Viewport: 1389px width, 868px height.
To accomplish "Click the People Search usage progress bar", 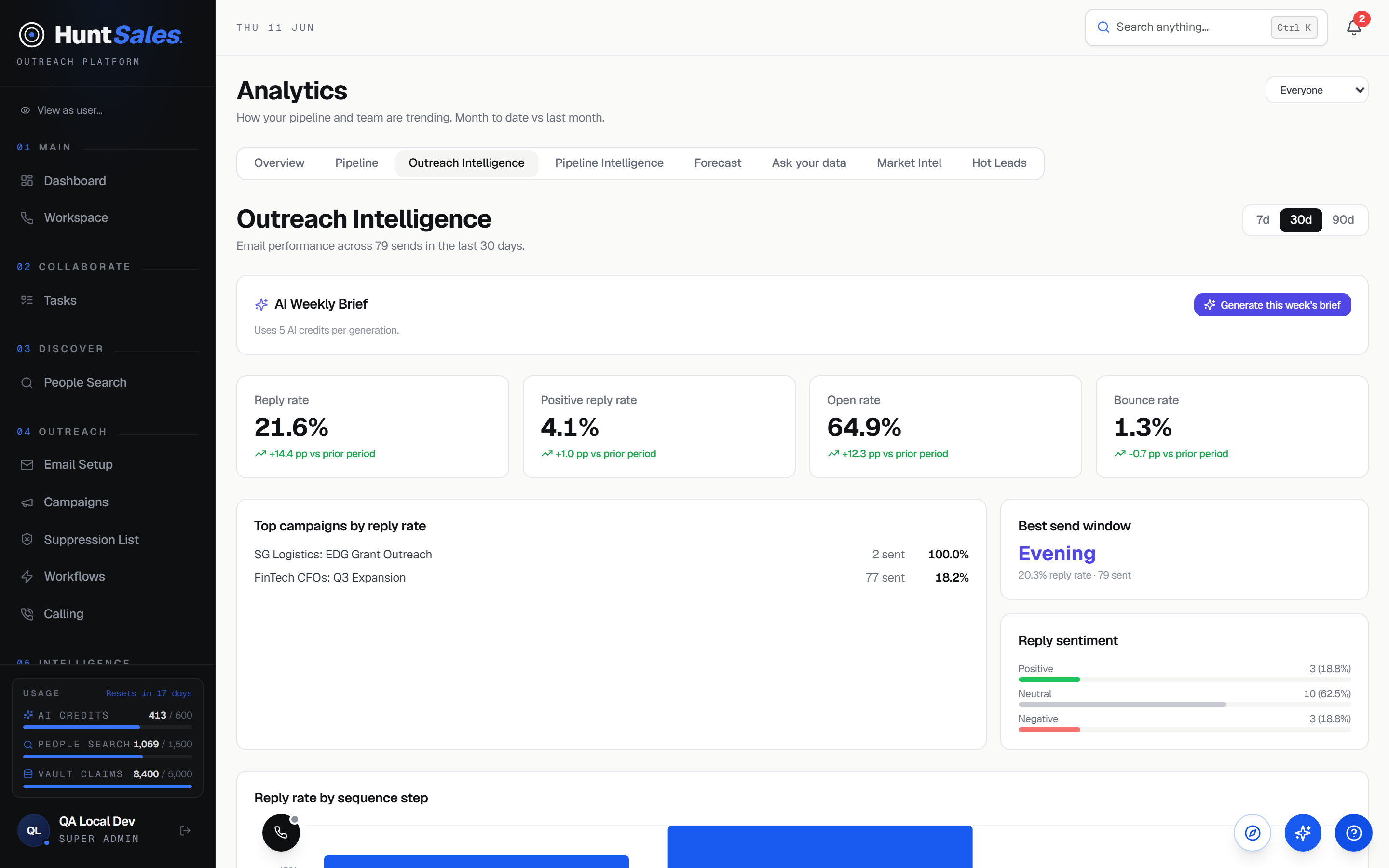I will (108, 757).
